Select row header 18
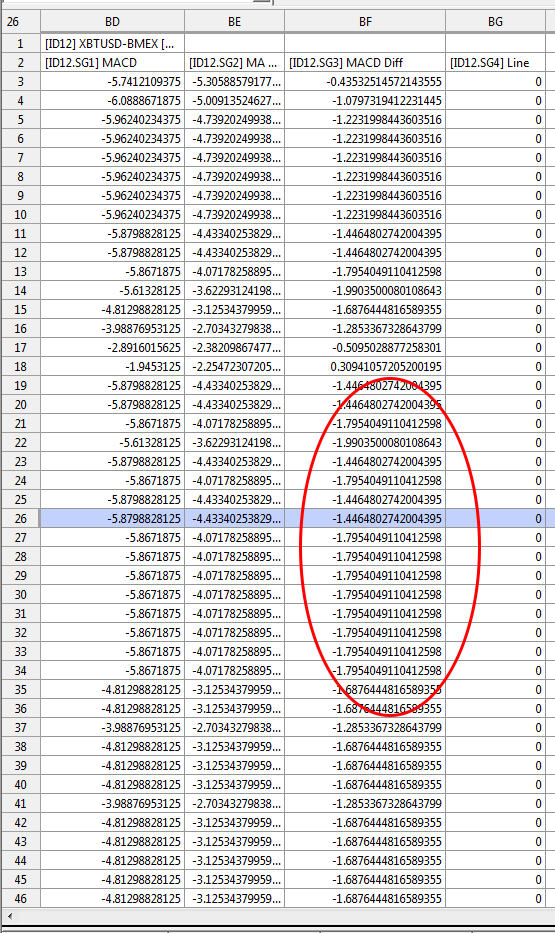The height and width of the screenshot is (933, 555). point(20,367)
